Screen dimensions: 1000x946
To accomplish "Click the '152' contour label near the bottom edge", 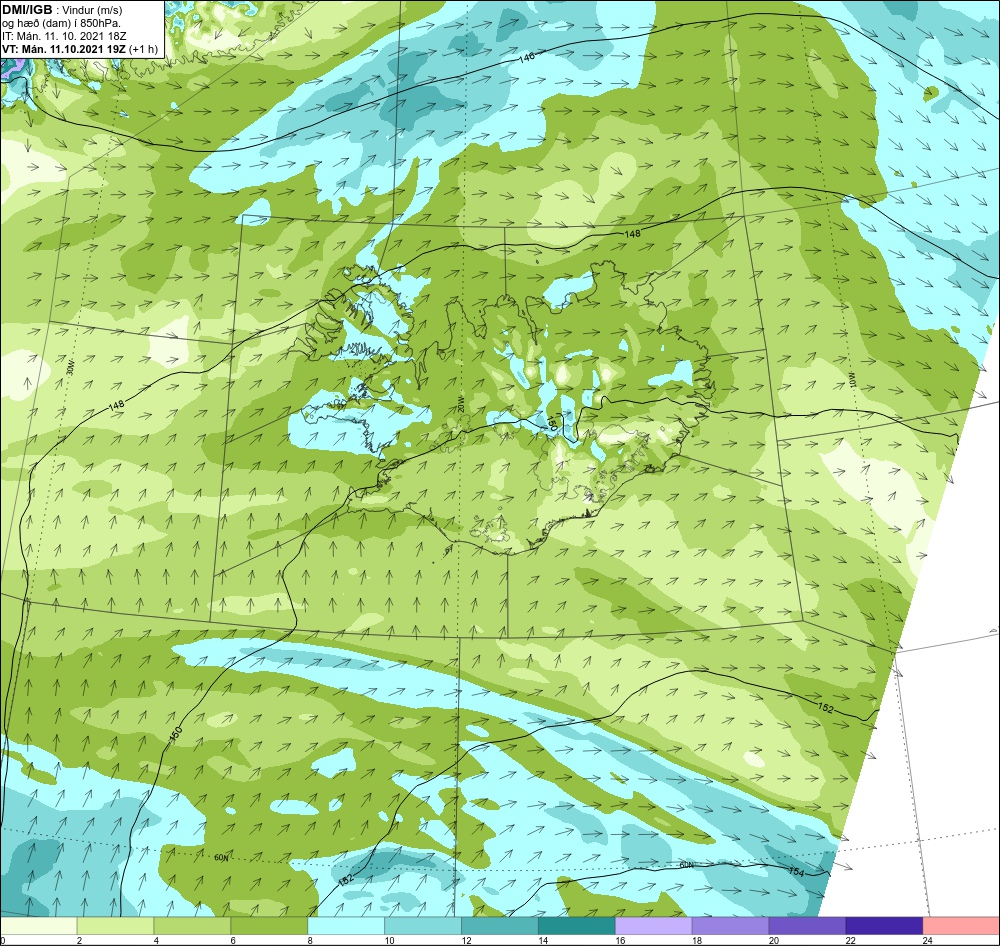I will (x=345, y=879).
